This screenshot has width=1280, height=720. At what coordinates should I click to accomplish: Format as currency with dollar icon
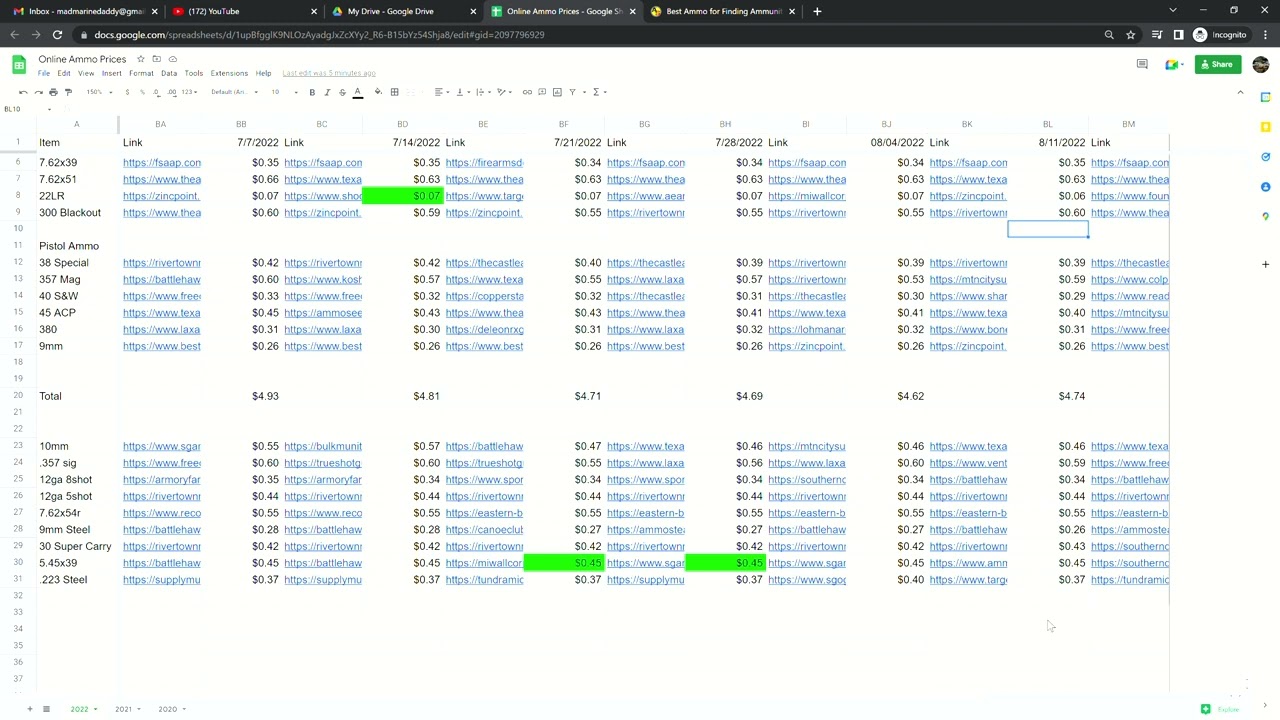(127, 92)
